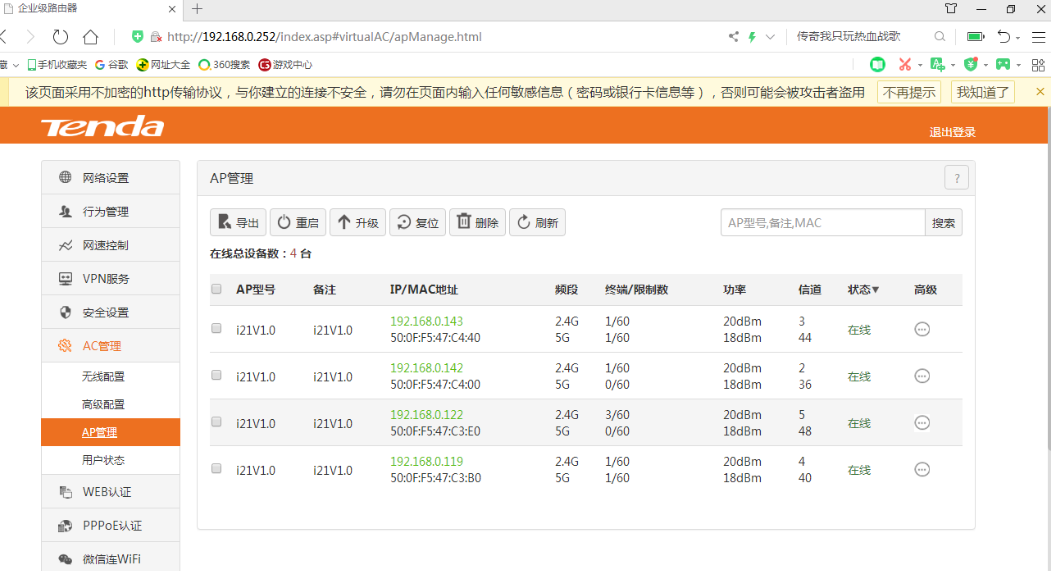Open the help question mark icon
This screenshot has height=571, width=1051.
(956, 178)
